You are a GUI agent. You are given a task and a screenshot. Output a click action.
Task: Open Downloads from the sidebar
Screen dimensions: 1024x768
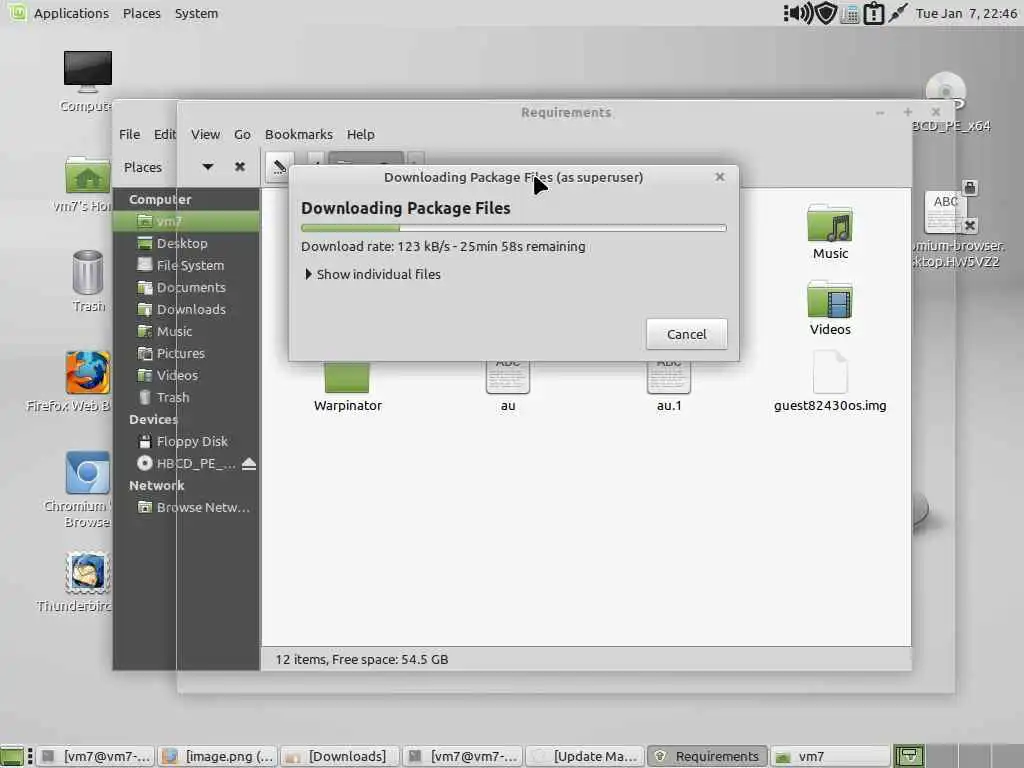coord(186,309)
